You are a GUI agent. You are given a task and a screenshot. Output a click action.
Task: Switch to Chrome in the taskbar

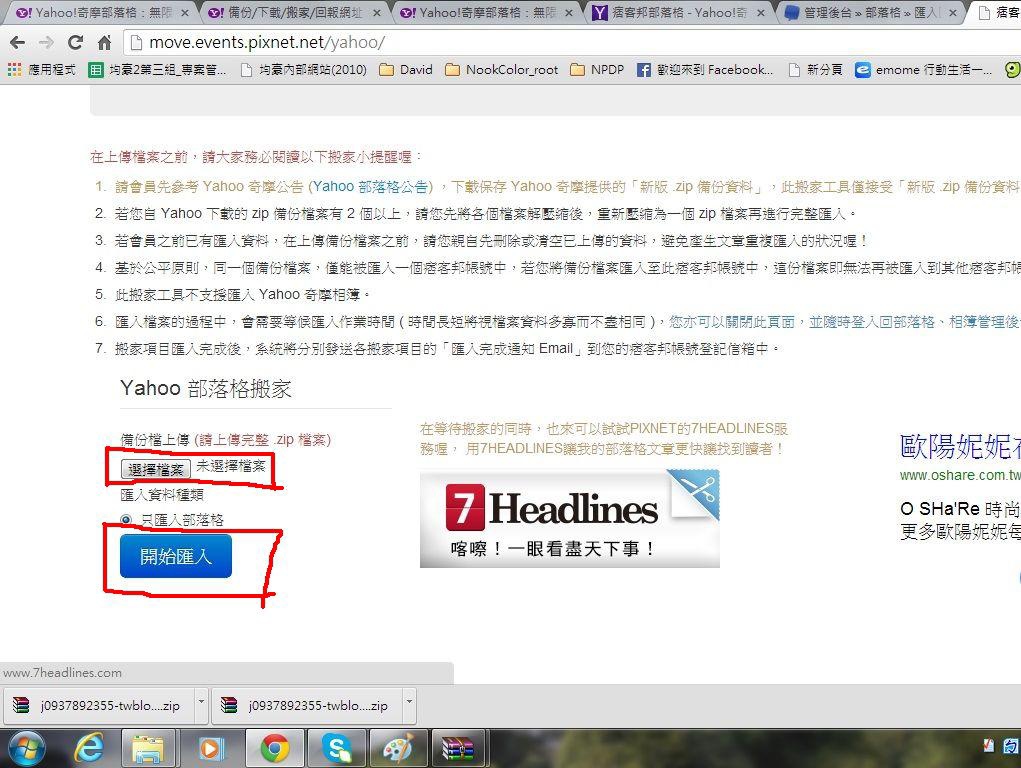pyautogui.click(x=275, y=748)
